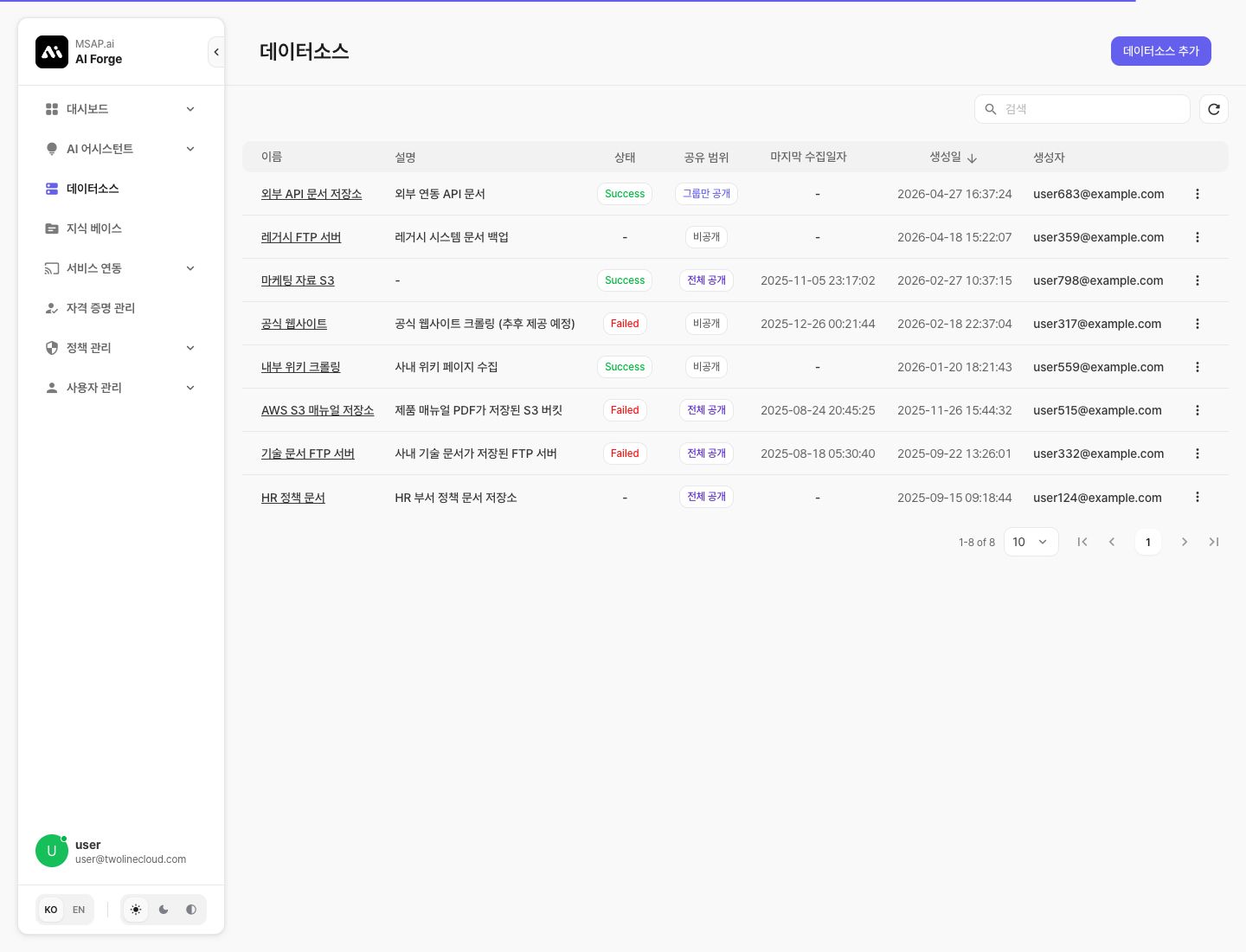Open more options for 공식 웹사이트 row
The width and height of the screenshot is (1246, 952).
(x=1198, y=324)
